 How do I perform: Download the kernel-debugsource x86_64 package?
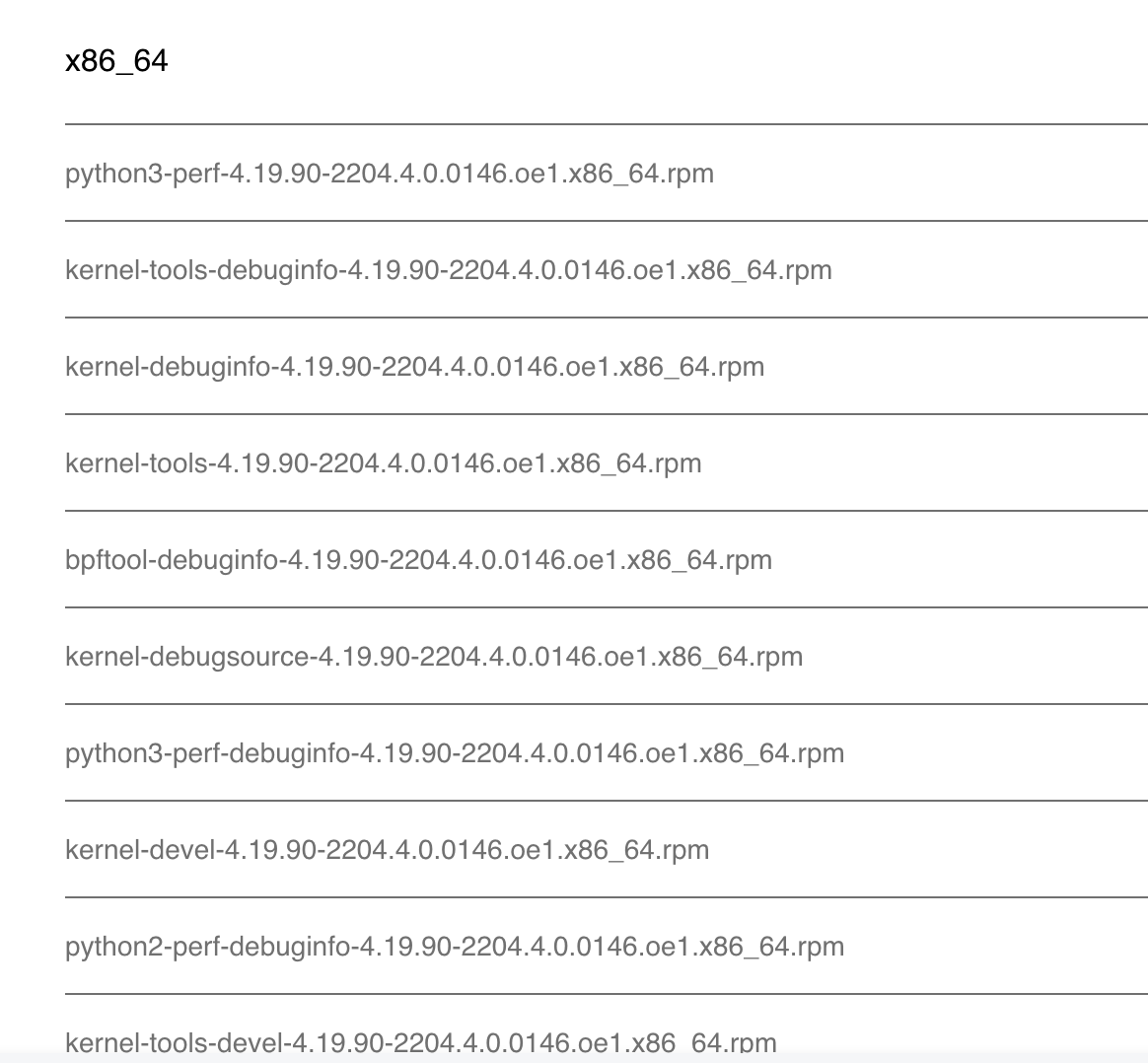click(x=433, y=657)
